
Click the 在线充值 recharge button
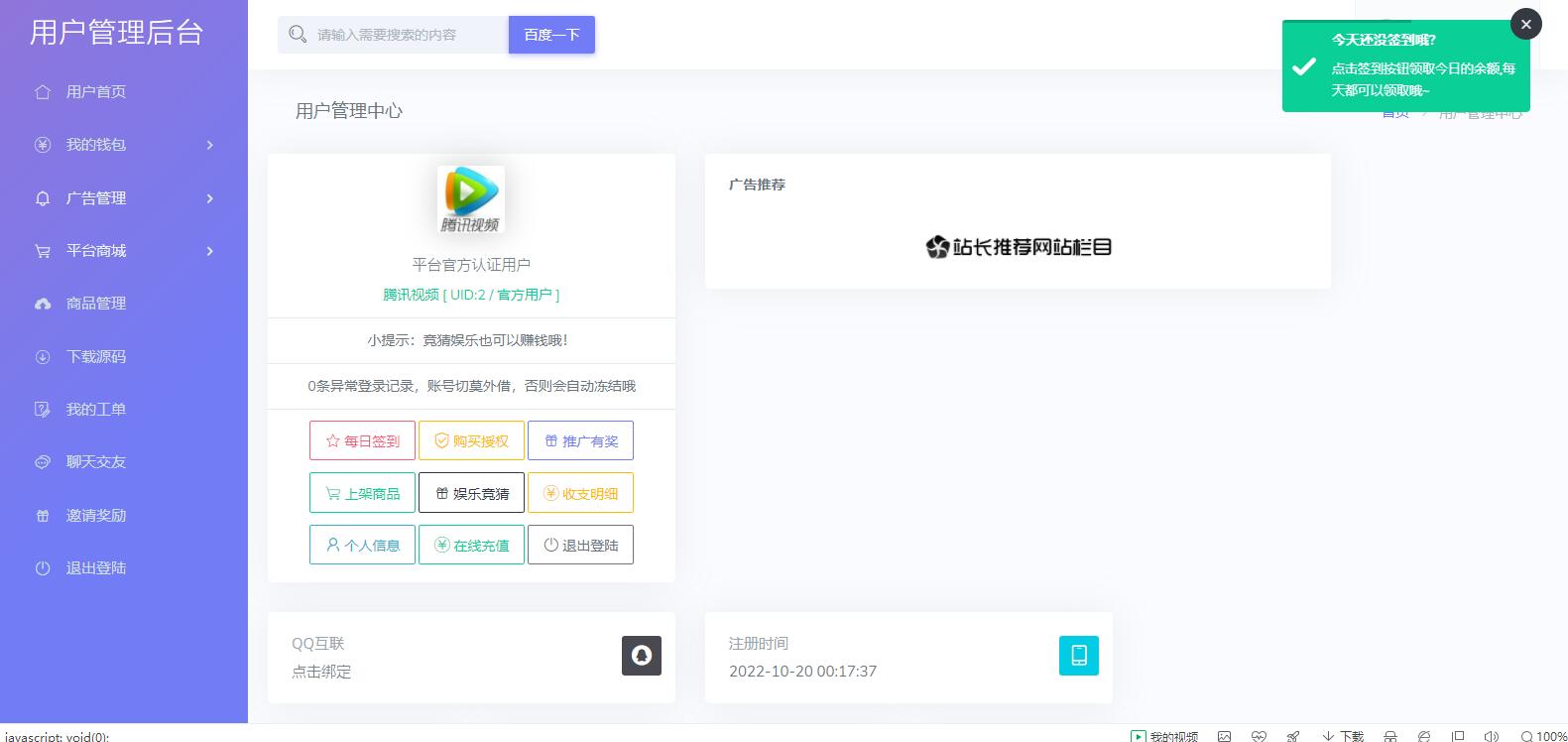point(471,546)
